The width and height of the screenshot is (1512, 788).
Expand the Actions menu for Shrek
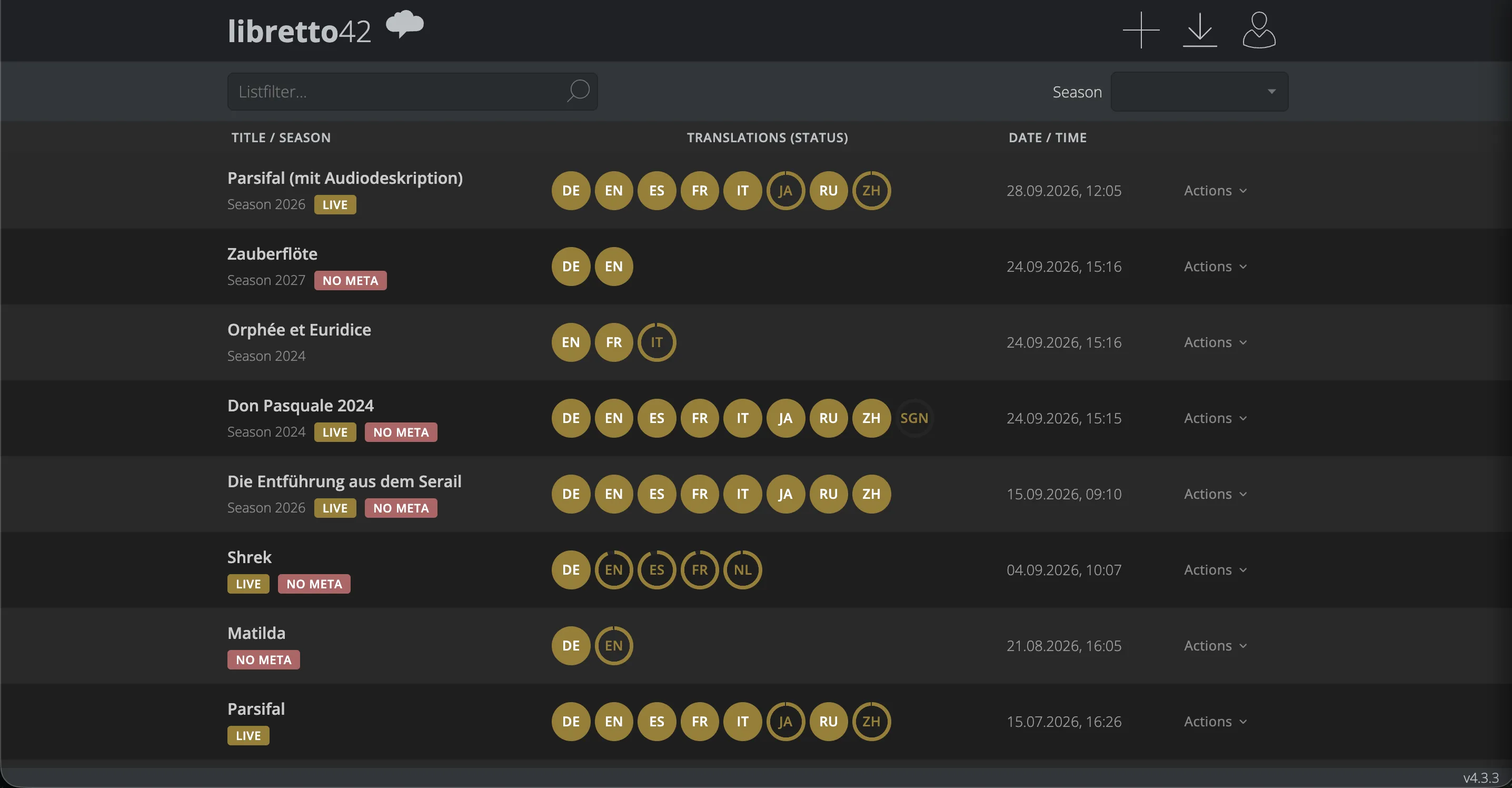coord(1215,569)
